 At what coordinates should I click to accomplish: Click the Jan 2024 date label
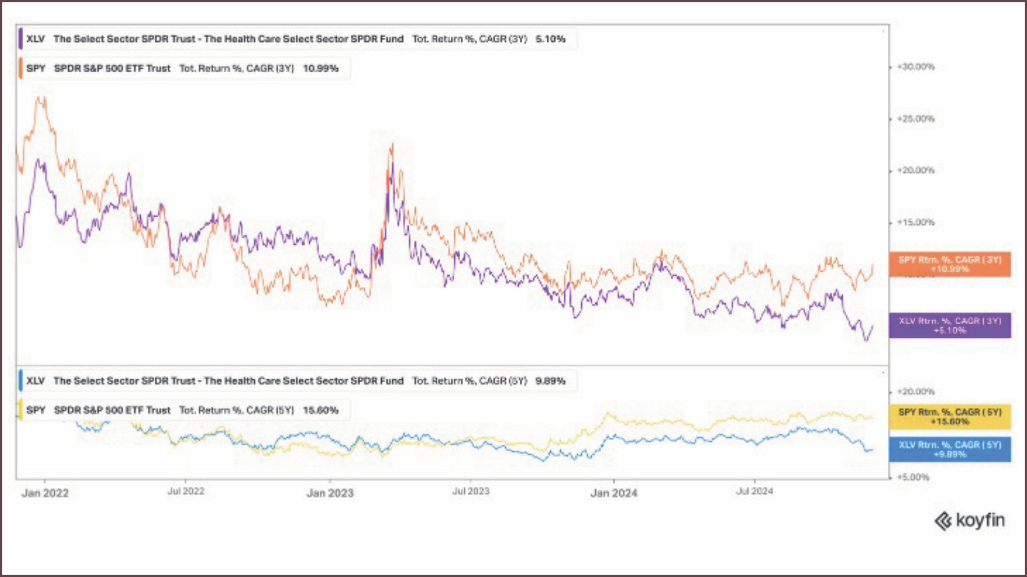click(x=614, y=493)
